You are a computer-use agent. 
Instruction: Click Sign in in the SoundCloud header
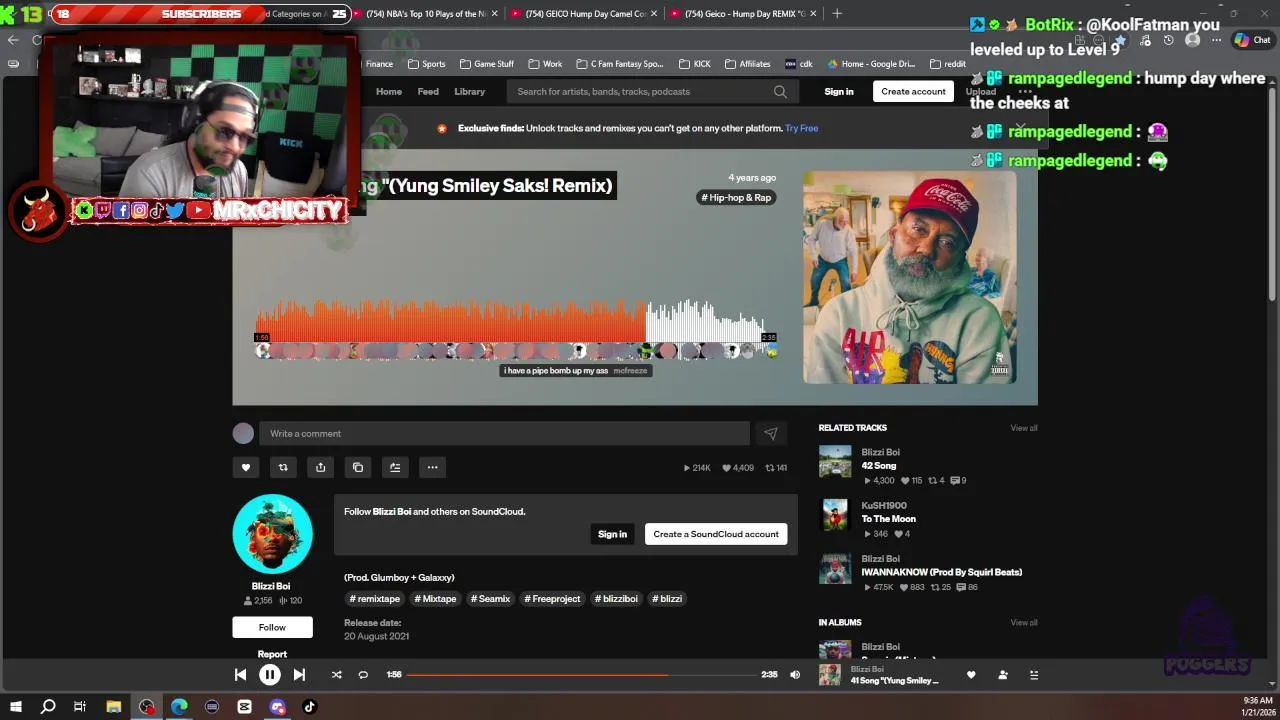pyautogui.click(x=839, y=92)
